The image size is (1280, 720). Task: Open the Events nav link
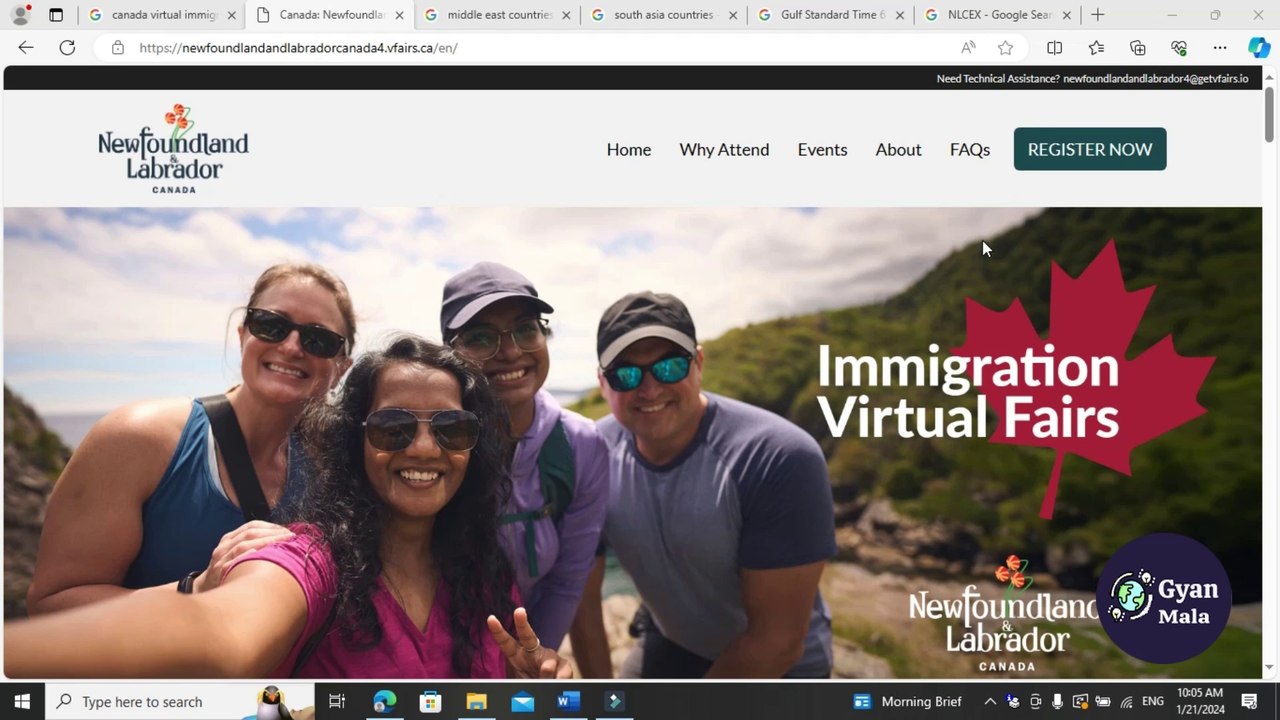[822, 149]
